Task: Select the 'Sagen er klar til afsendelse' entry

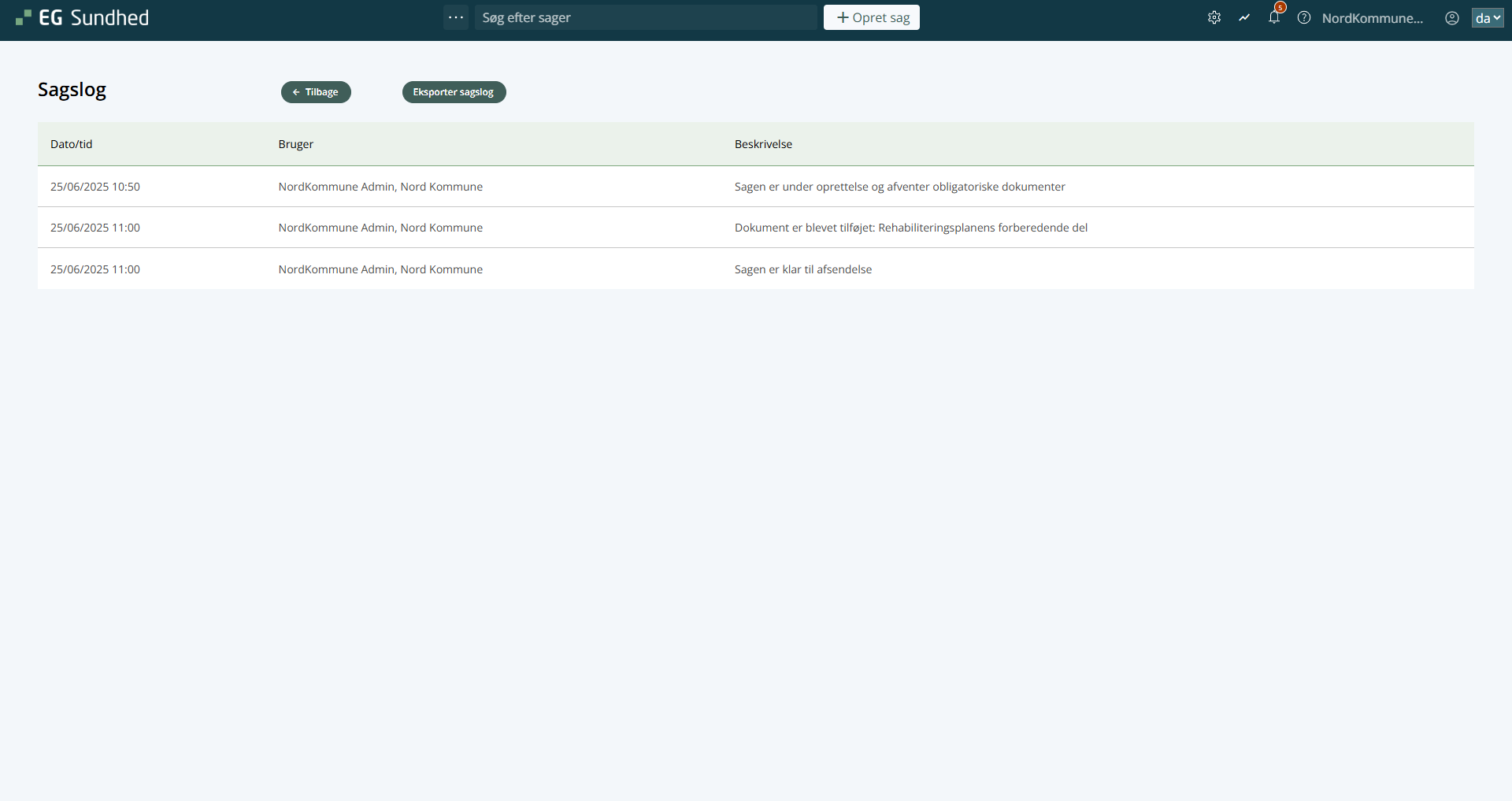Action: pos(803,269)
